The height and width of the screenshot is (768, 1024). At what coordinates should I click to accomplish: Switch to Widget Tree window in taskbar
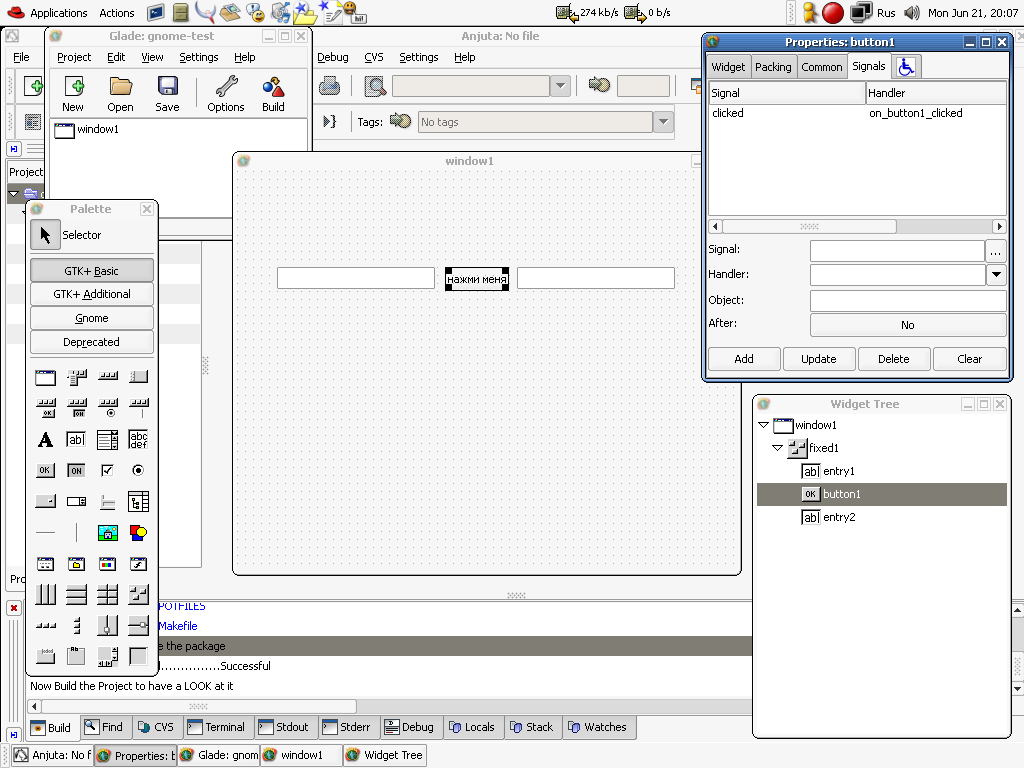point(385,755)
